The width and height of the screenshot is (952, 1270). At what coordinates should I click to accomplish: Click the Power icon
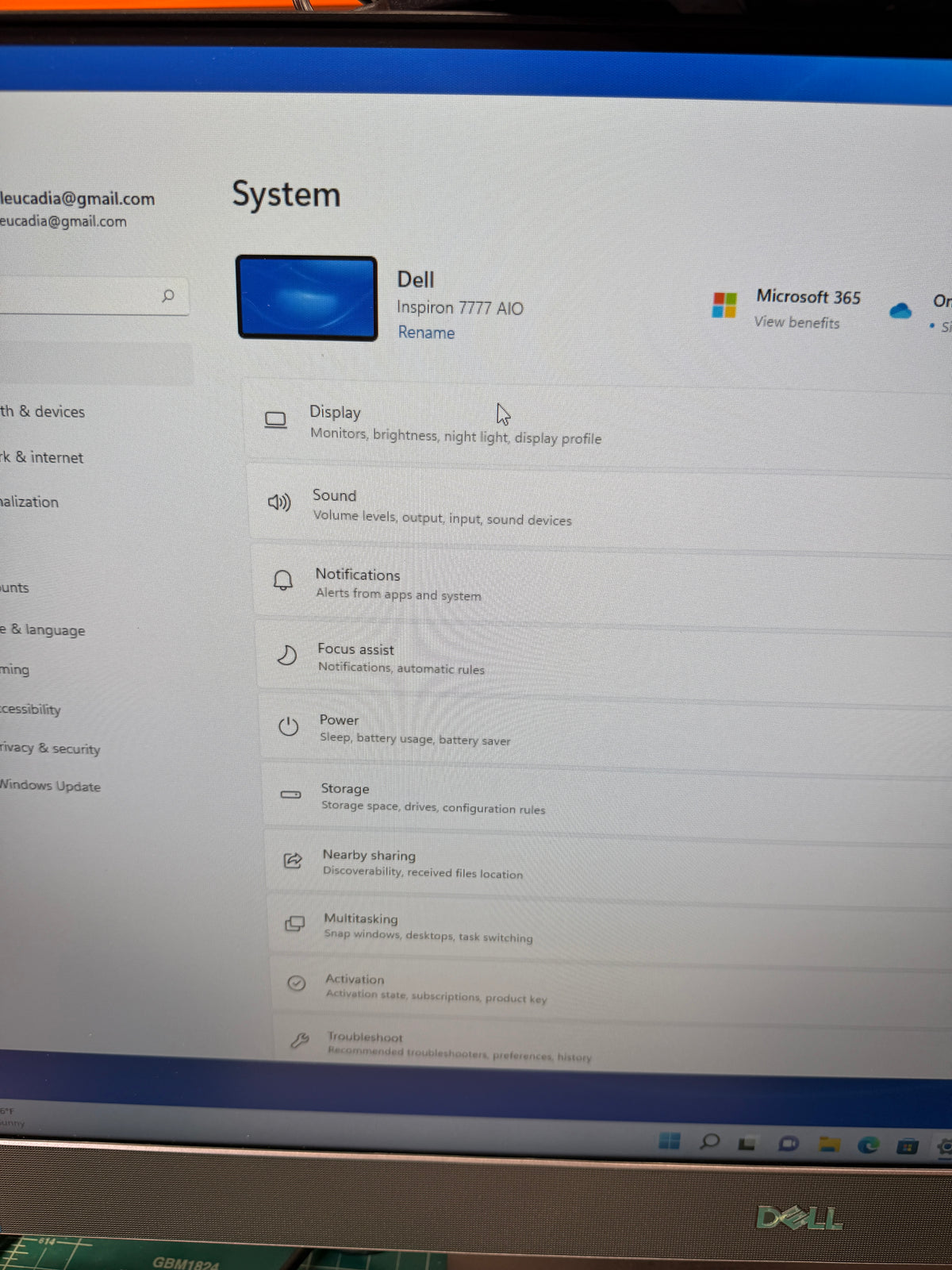point(289,726)
